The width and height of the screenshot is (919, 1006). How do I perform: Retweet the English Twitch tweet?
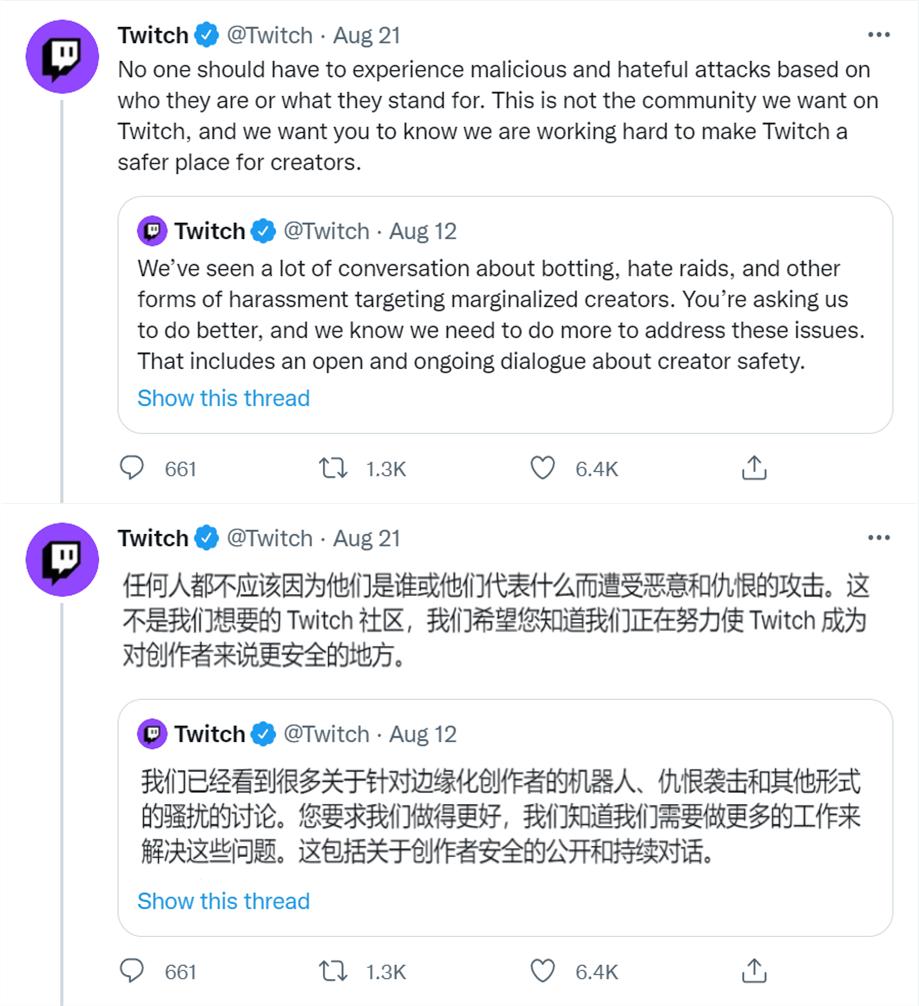331,468
